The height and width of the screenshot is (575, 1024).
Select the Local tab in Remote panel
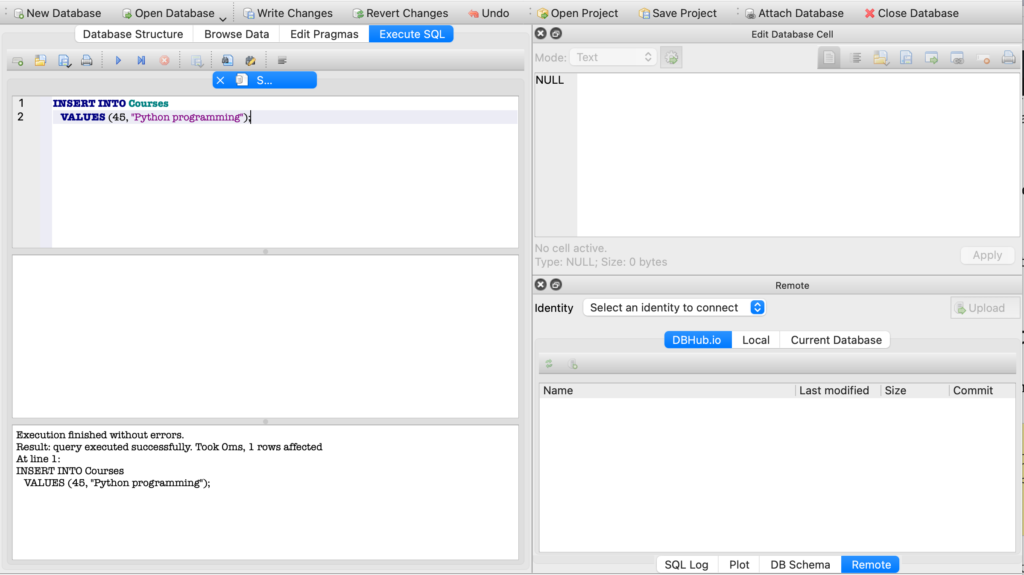click(x=755, y=340)
